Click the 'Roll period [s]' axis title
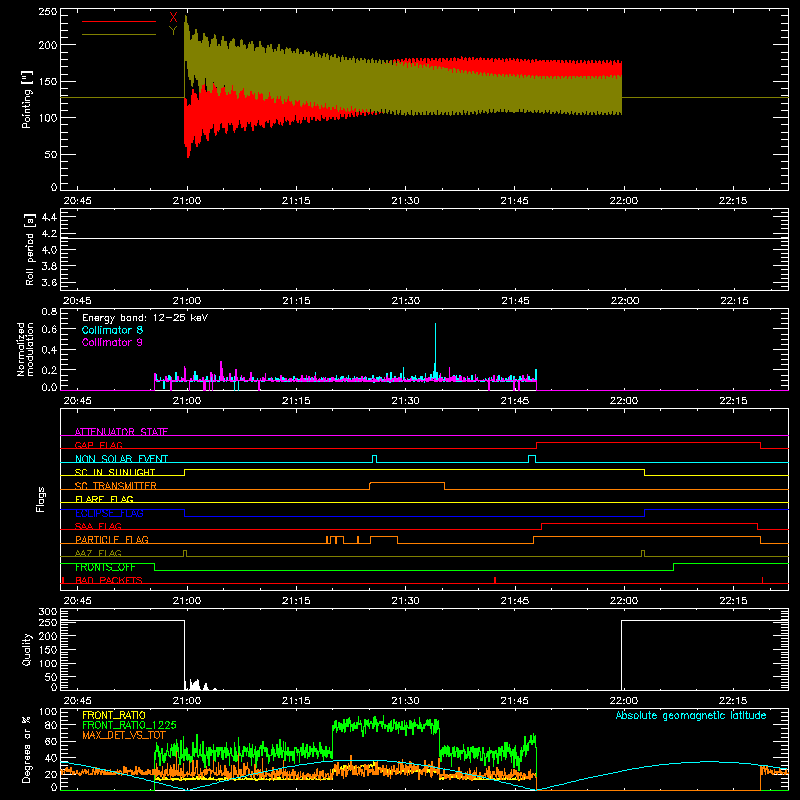This screenshot has height=800, width=800. pyautogui.click(x=30, y=249)
